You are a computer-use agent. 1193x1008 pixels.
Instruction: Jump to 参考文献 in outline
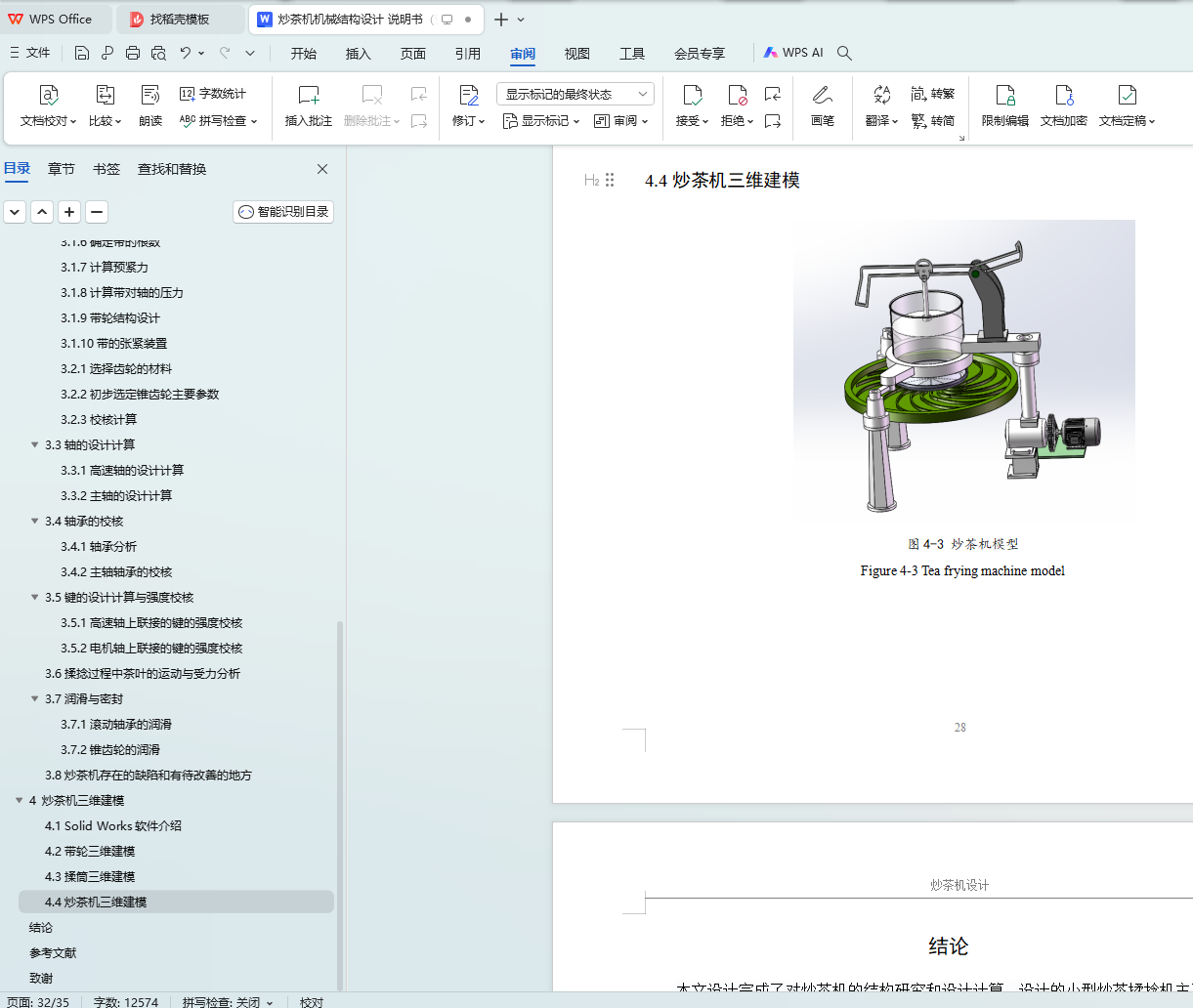coord(53,952)
